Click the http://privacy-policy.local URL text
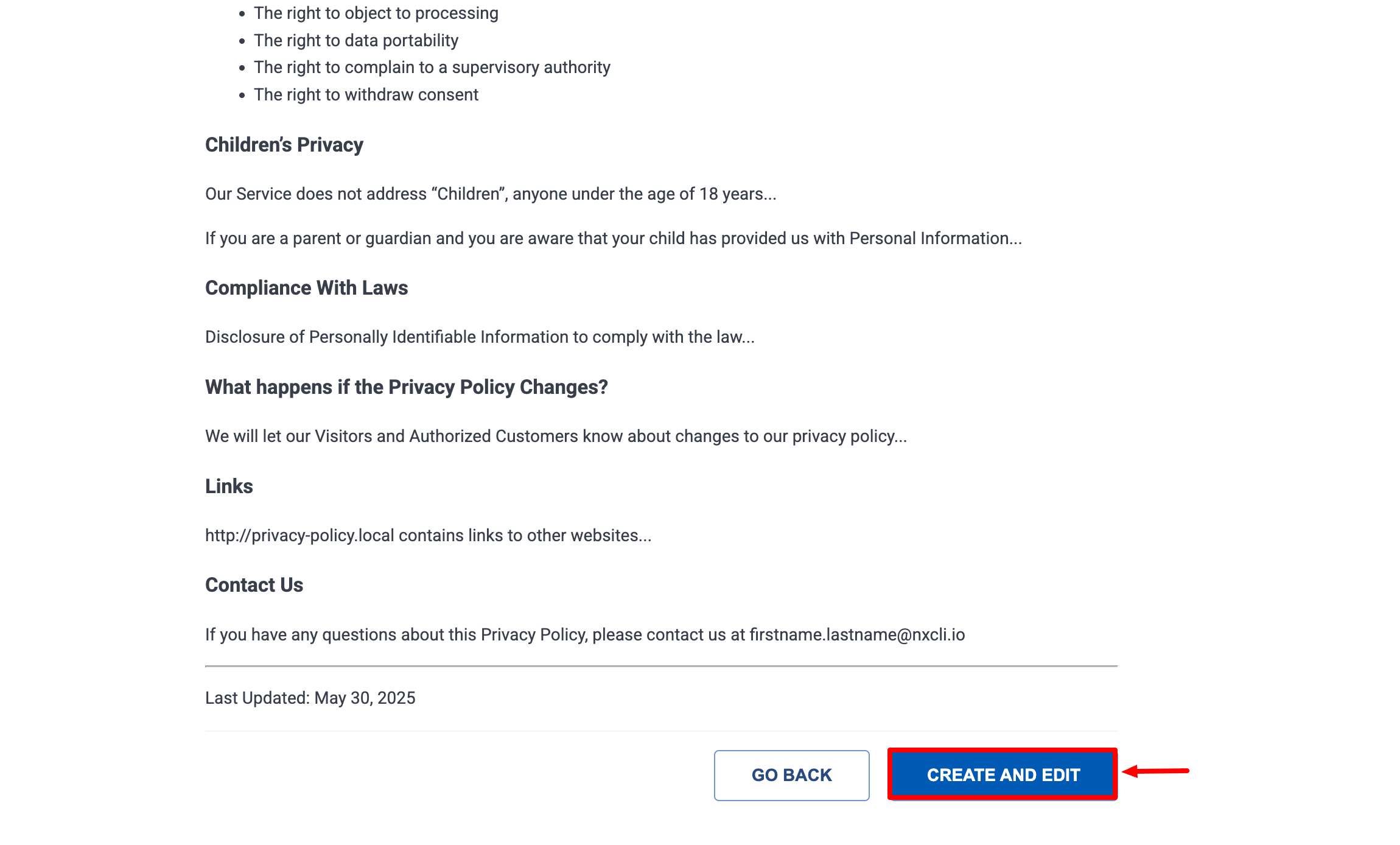1400x845 pixels. pyautogui.click(x=299, y=536)
